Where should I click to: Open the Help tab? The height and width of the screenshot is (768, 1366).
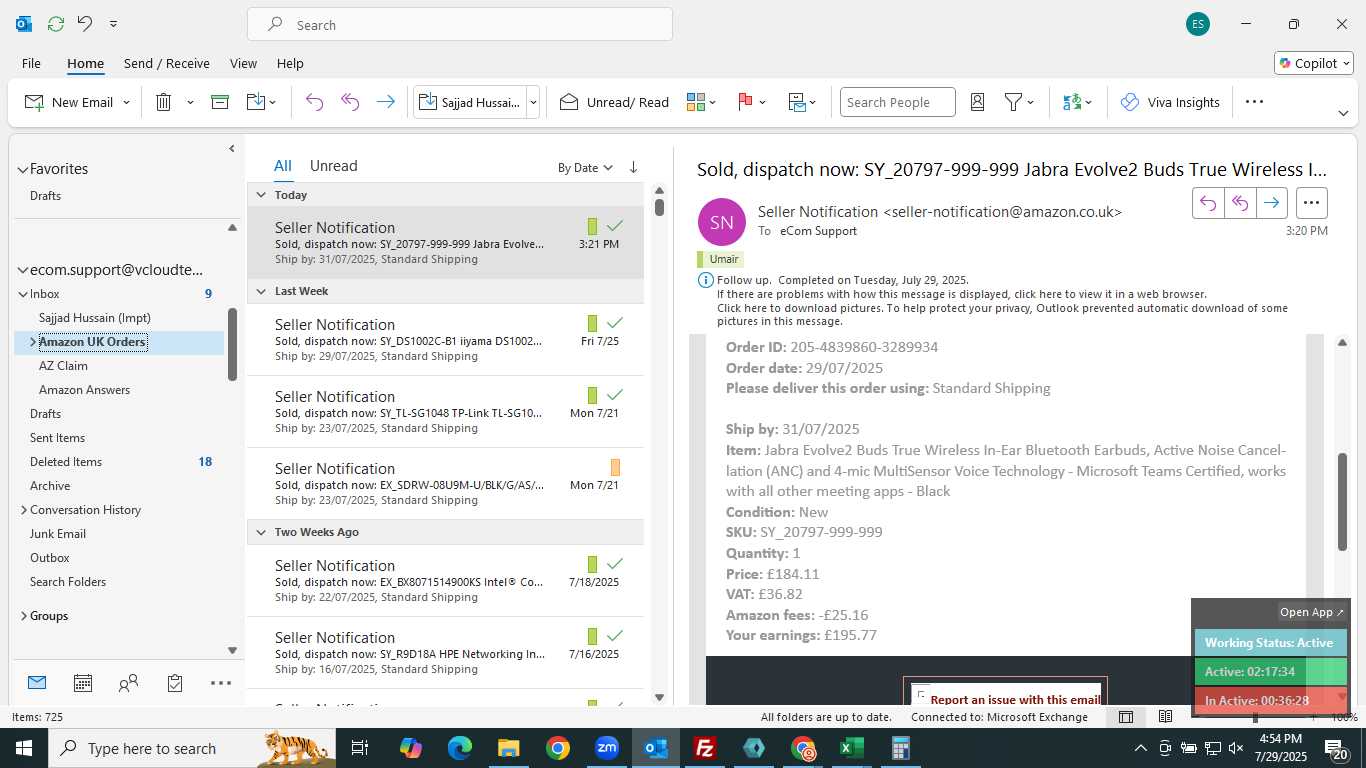(290, 63)
